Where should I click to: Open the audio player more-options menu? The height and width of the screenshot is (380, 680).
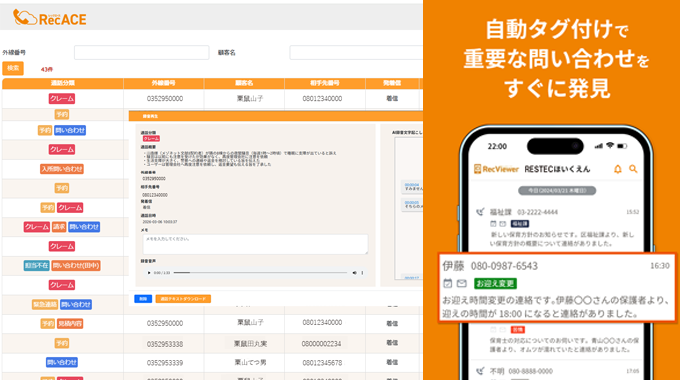point(362,273)
